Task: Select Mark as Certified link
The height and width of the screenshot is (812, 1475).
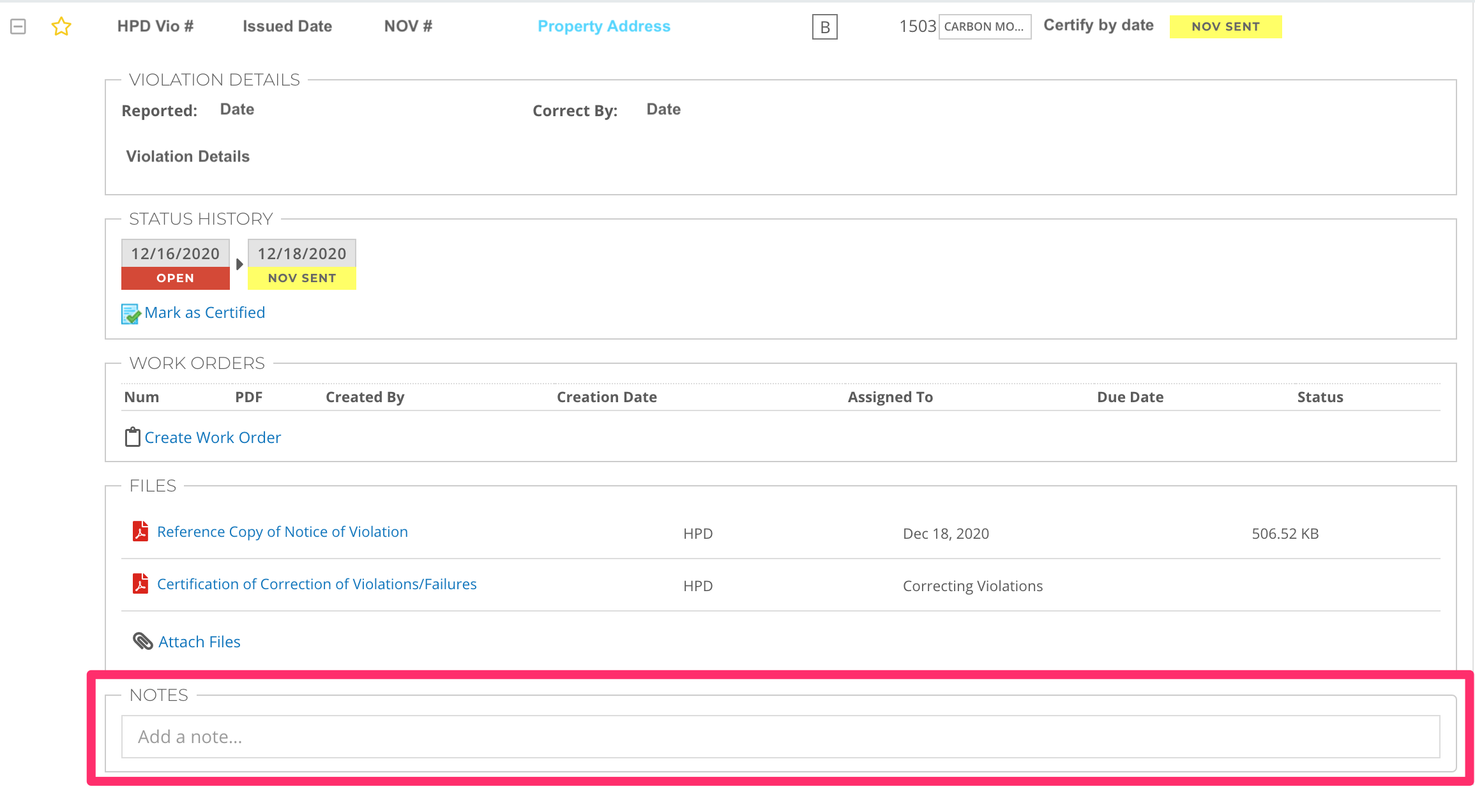Action: click(204, 312)
